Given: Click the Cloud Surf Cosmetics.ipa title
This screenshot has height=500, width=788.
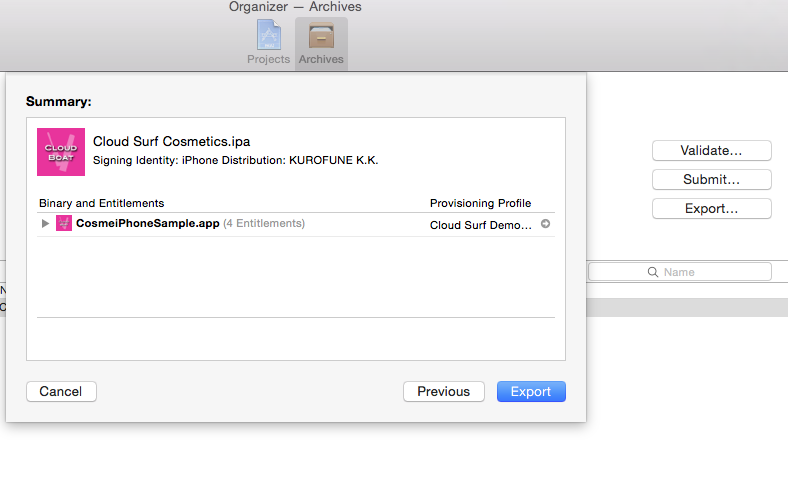Looking at the screenshot, I should pyautogui.click(x=171, y=141).
